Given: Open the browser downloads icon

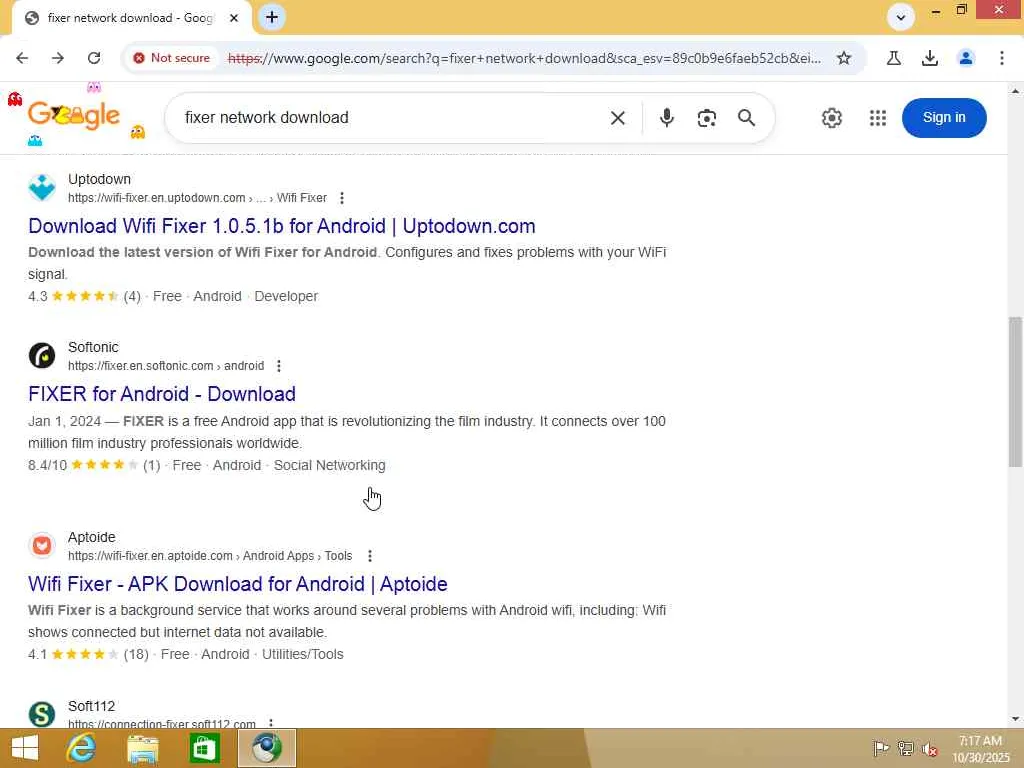Looking at the screenshot, I should tap(930, 58).
